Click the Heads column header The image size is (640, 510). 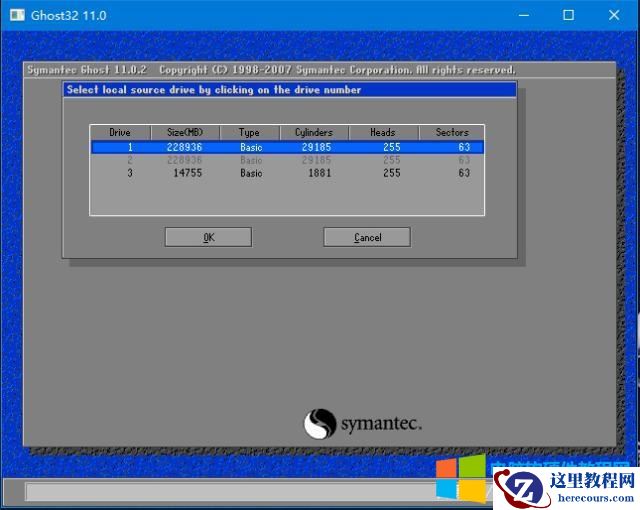pyautogui.click(x=383, y=133)
